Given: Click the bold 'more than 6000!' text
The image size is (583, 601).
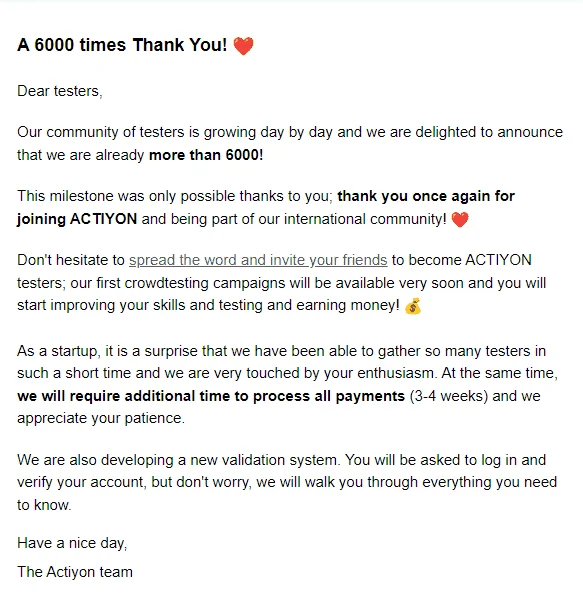Looking at the screenshot, I should (206, 155).
